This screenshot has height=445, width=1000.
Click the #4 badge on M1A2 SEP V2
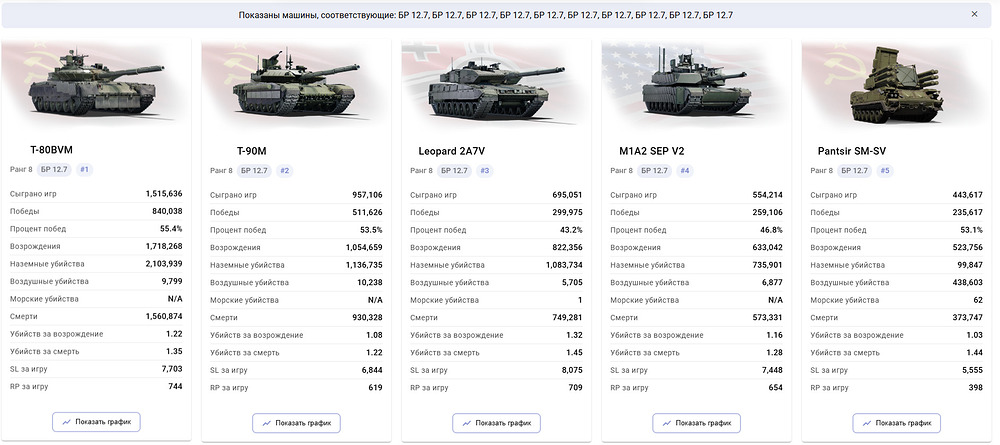685,171
